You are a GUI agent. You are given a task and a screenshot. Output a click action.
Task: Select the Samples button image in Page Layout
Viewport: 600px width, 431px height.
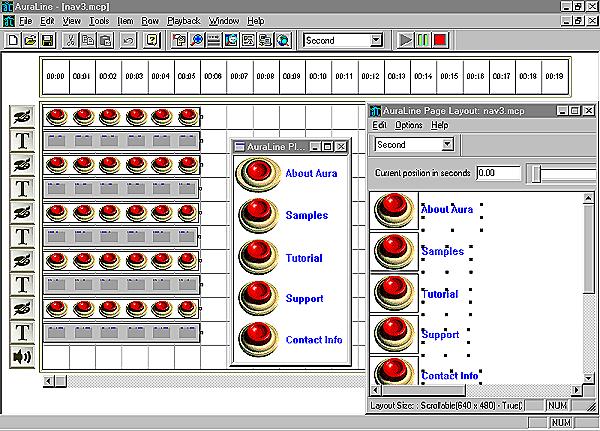(394, 251)
